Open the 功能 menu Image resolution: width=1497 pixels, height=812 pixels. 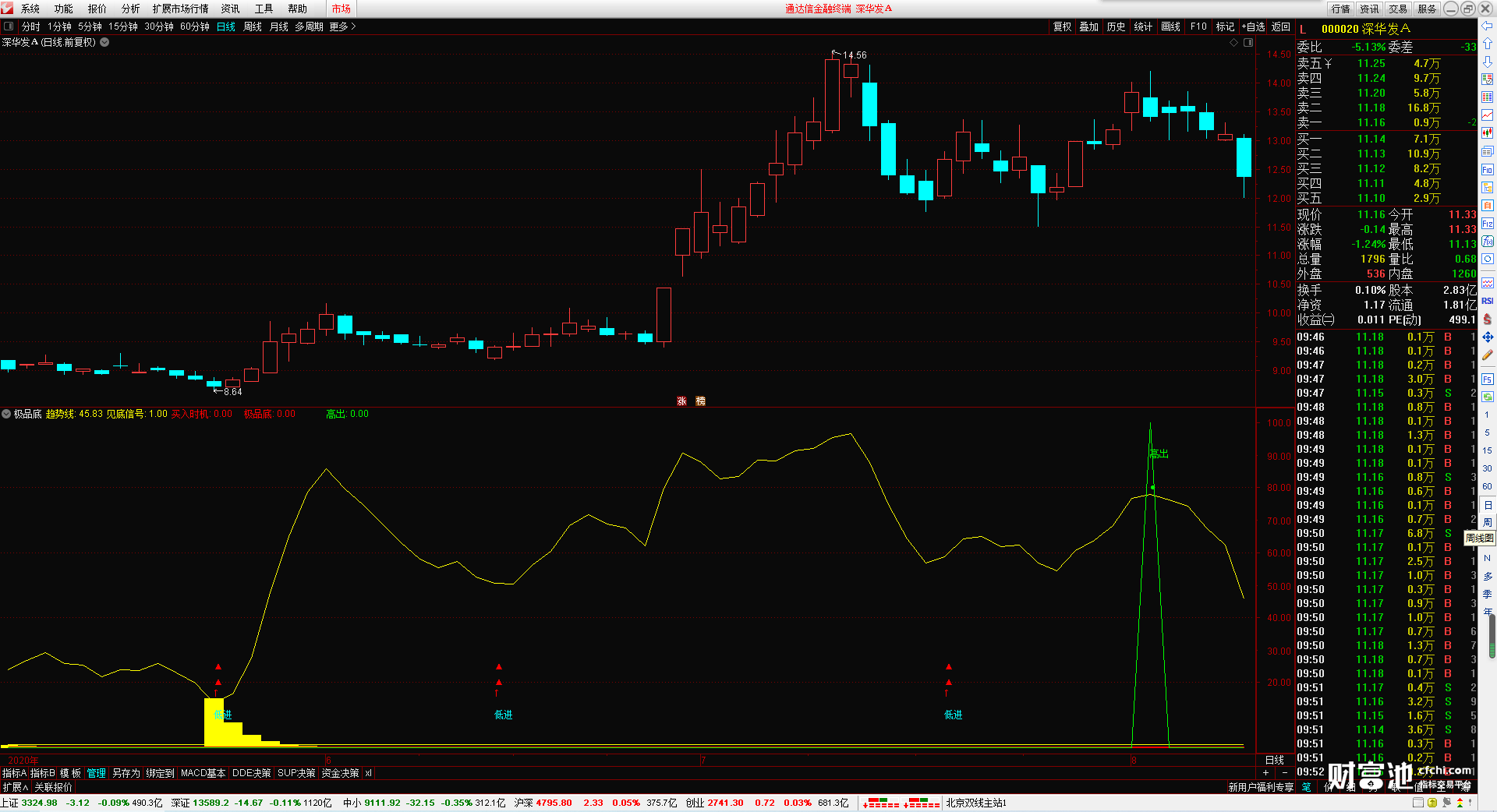(64, 9)
